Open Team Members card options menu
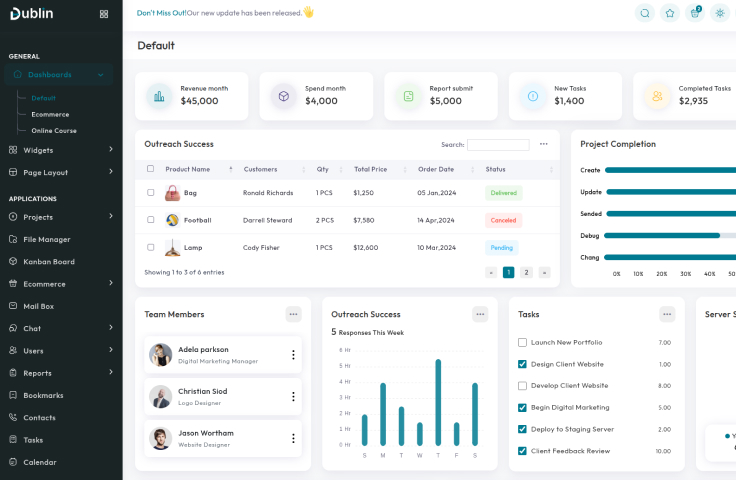The height and width of the screenshot is (480, 736). coord(293,314)
